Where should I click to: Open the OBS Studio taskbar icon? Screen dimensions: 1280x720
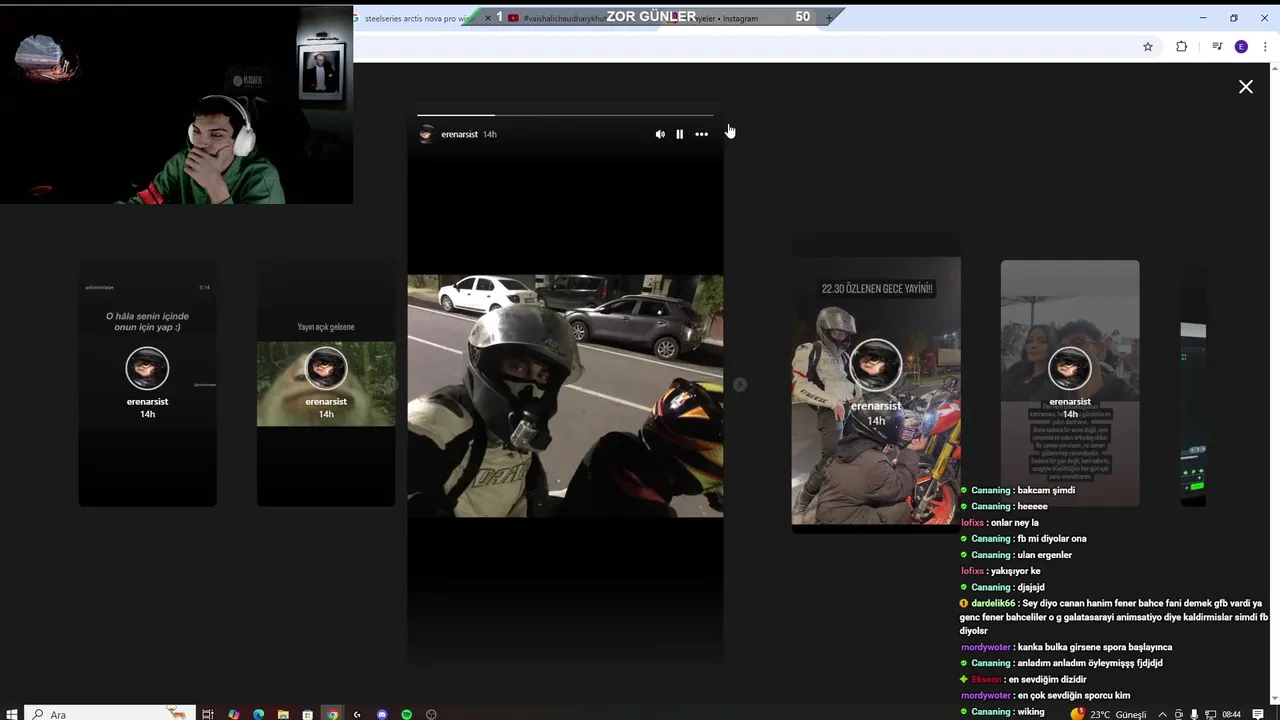[431, 714]
